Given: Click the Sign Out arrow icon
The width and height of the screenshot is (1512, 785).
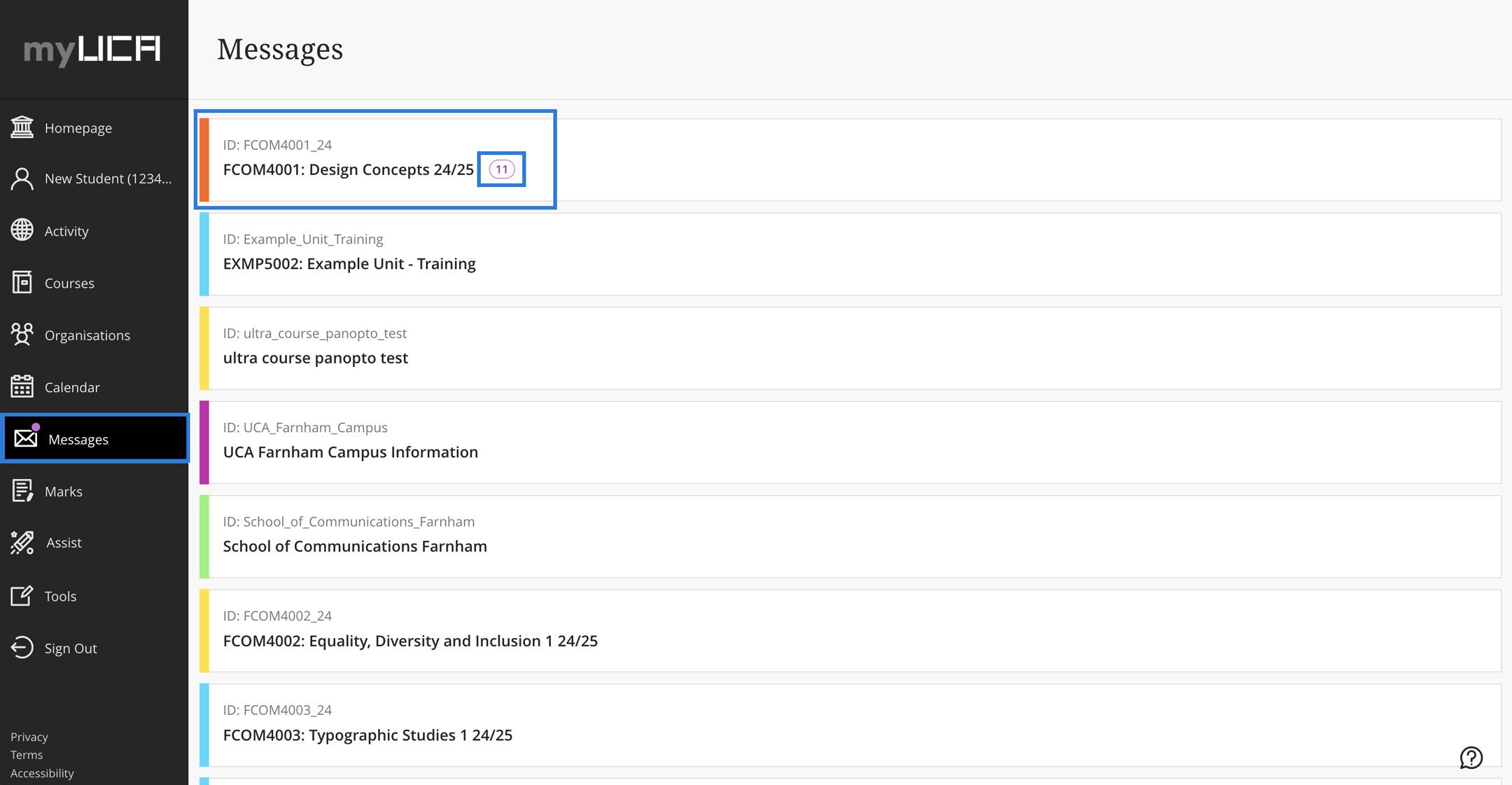Looking at the screenshot, I should click(22, 648).
